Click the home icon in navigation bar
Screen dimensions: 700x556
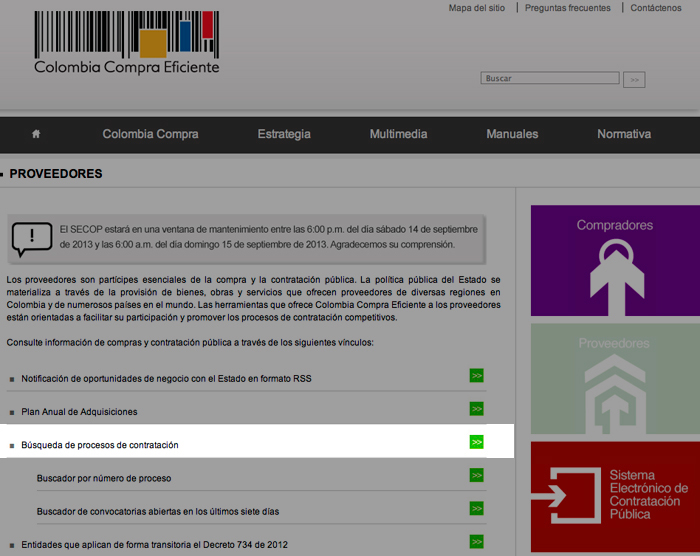[36, 134]
